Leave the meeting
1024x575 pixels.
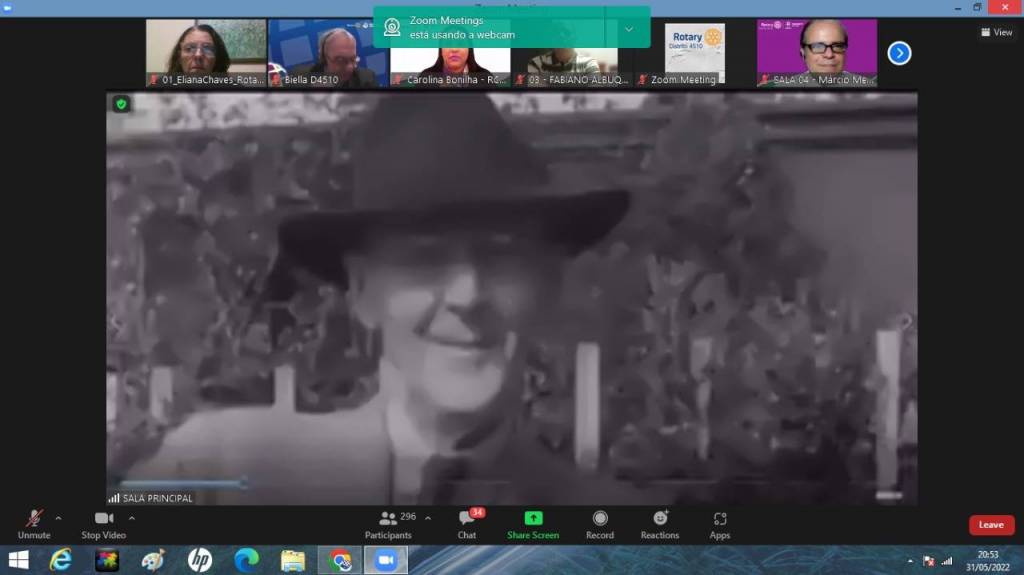tap(991, 525)
